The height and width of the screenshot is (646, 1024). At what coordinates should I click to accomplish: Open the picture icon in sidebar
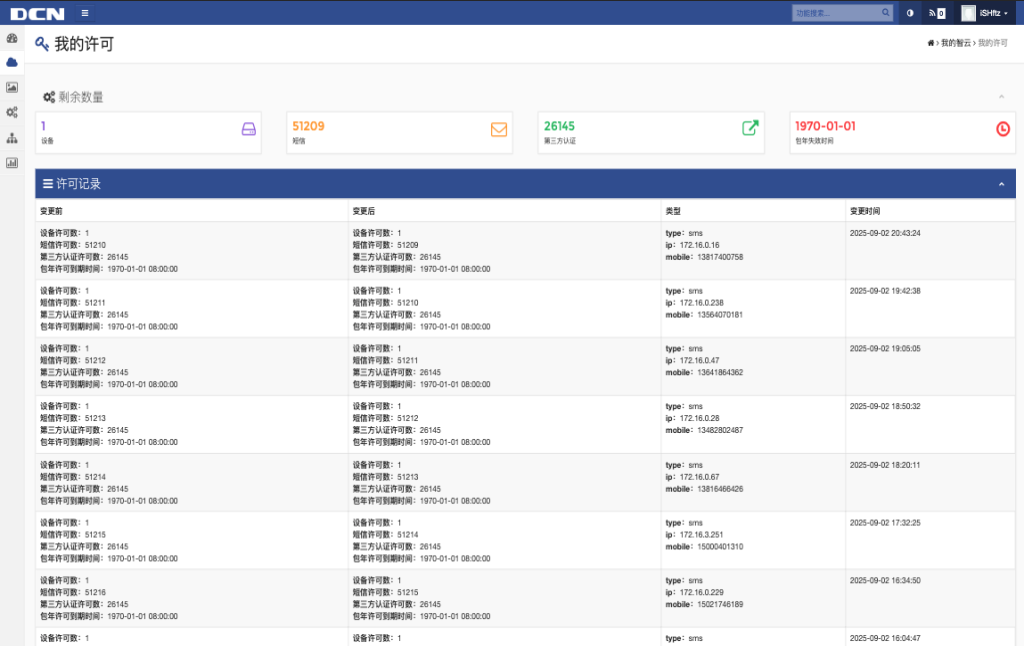(12, 87)
